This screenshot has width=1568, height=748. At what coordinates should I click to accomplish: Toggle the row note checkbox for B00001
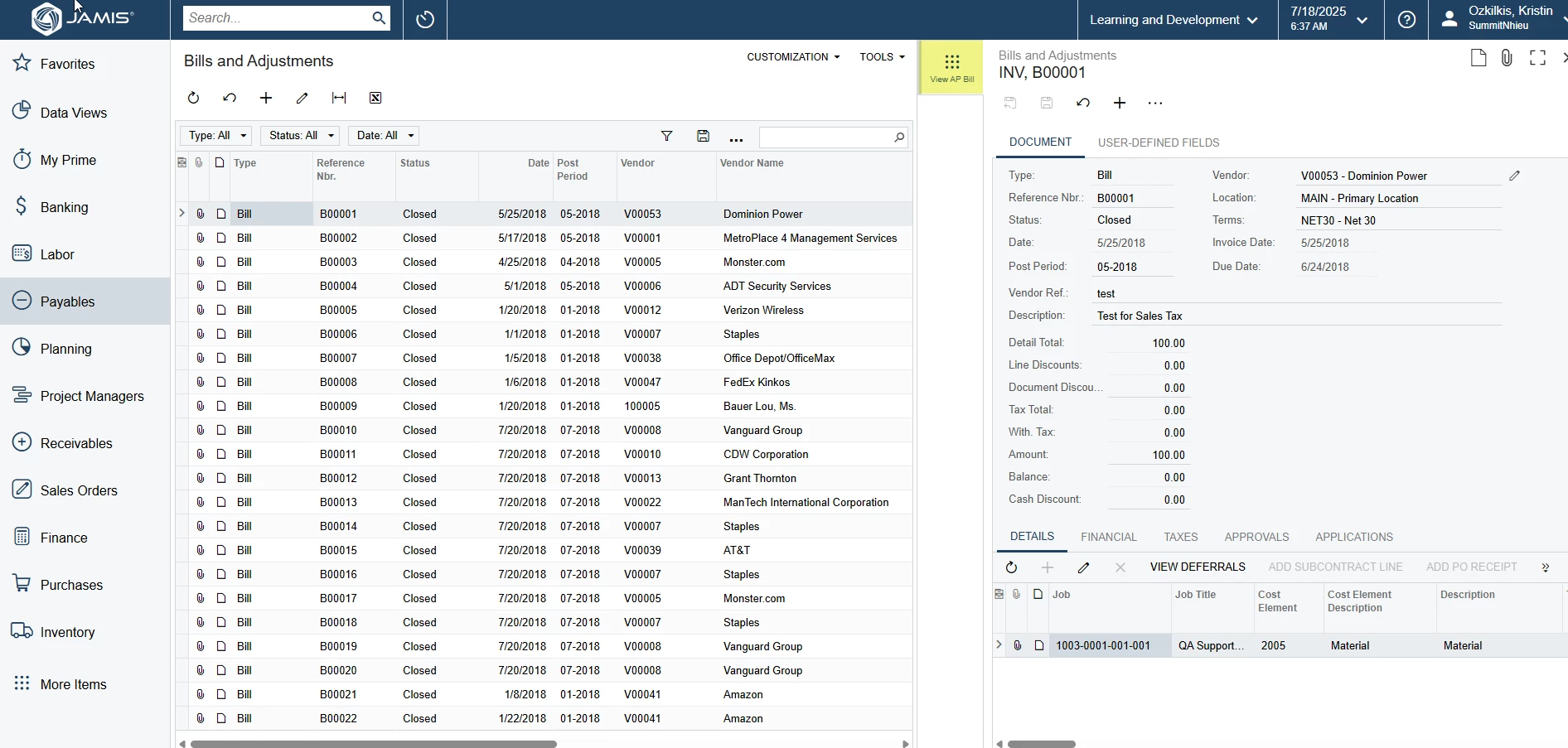click(x=220, y=214)
